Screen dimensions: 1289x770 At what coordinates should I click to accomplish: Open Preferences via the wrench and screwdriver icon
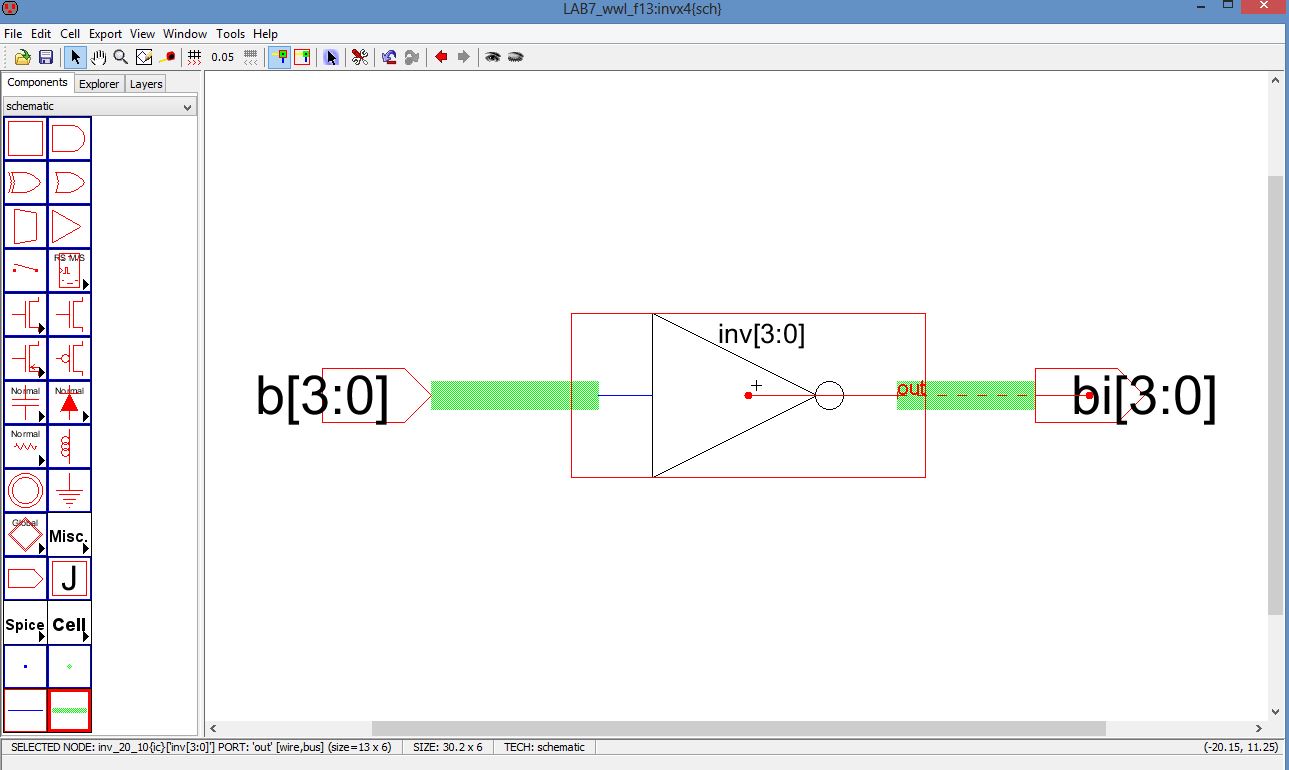360,57
